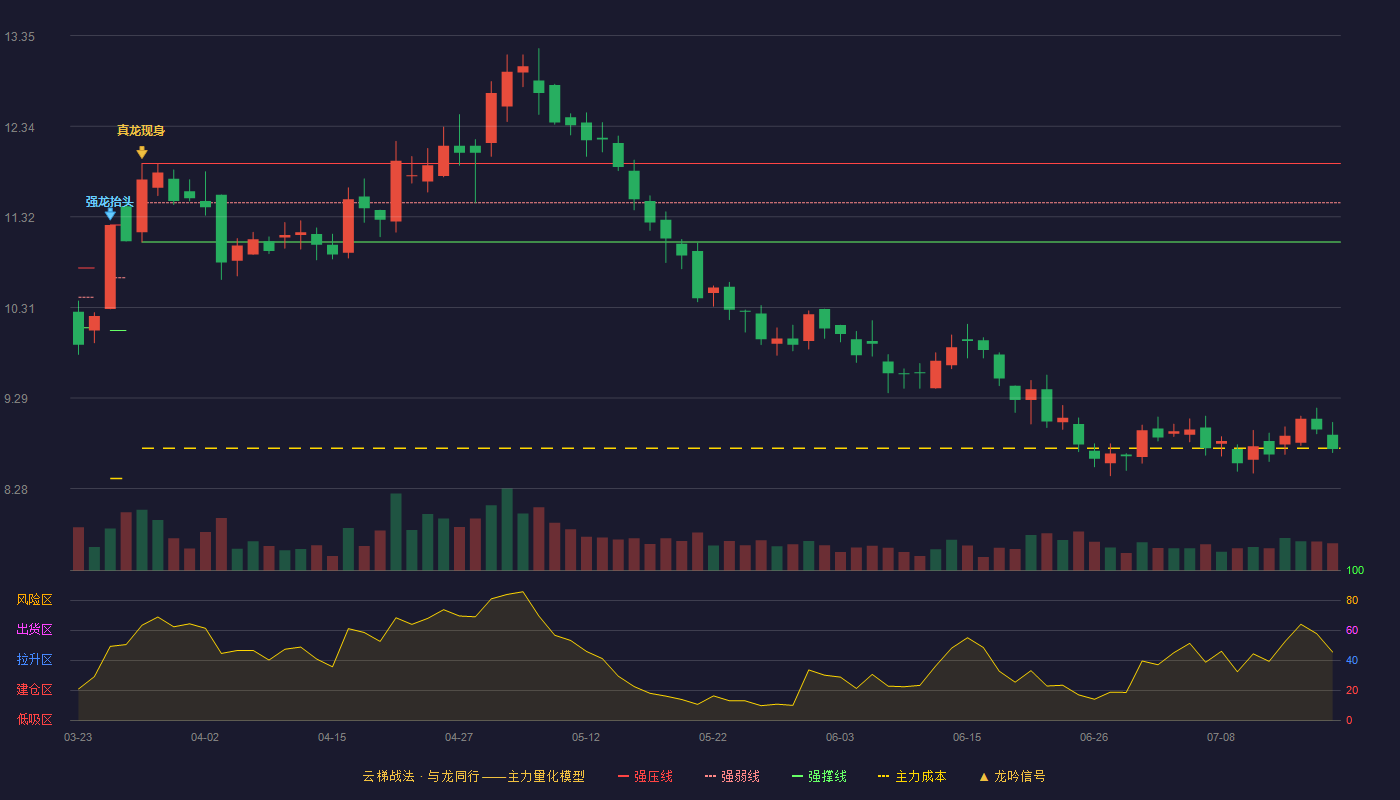Click the green 100 indicator axis label
The image size is (1400, 800).
tap(1355, 571)
